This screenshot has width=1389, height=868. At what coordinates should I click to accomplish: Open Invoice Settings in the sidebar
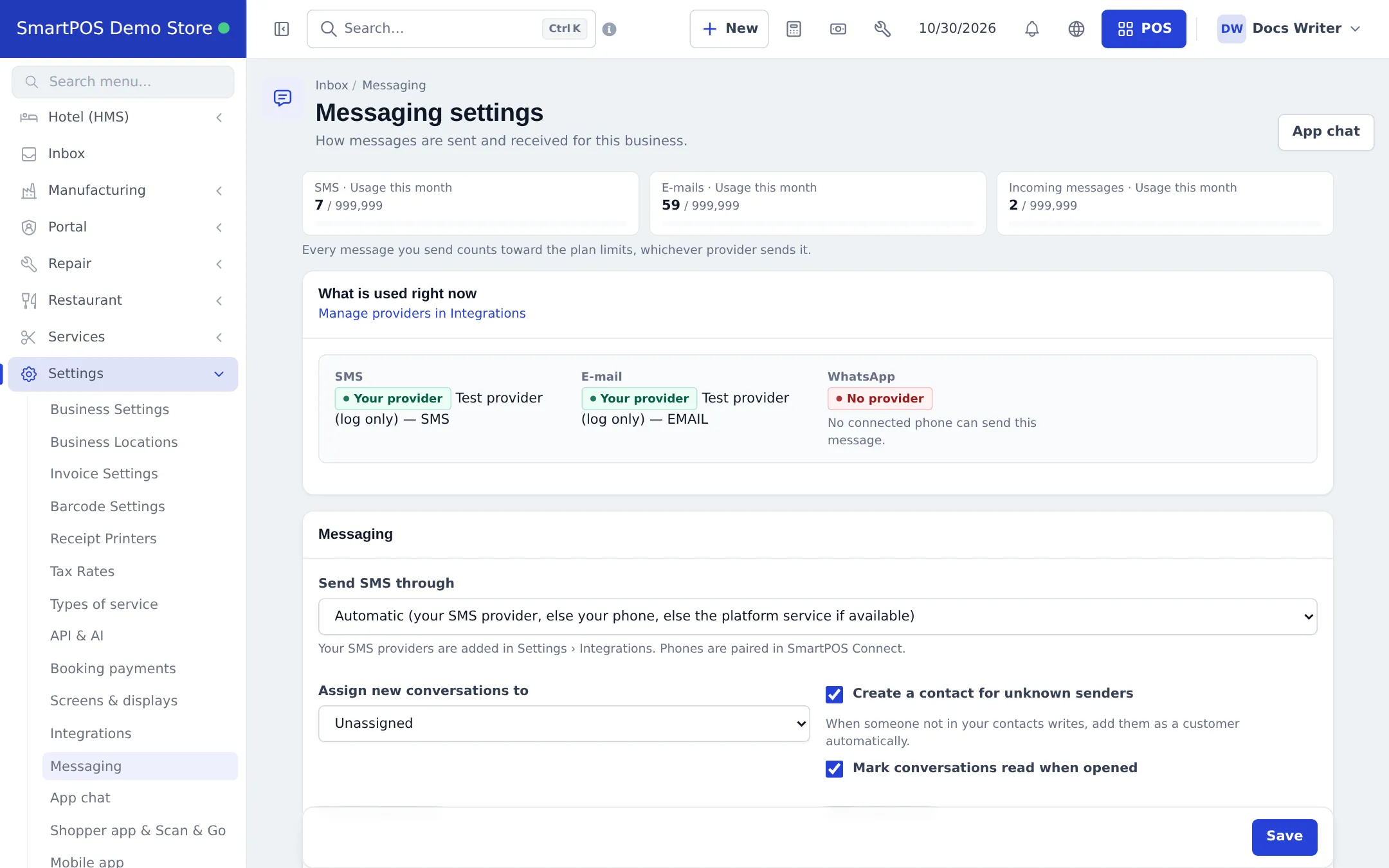point(104,474)
